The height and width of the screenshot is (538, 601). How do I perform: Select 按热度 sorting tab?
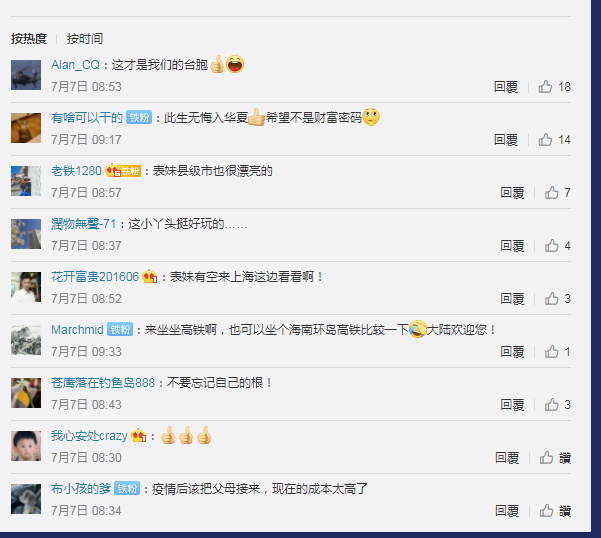[29, 39]
